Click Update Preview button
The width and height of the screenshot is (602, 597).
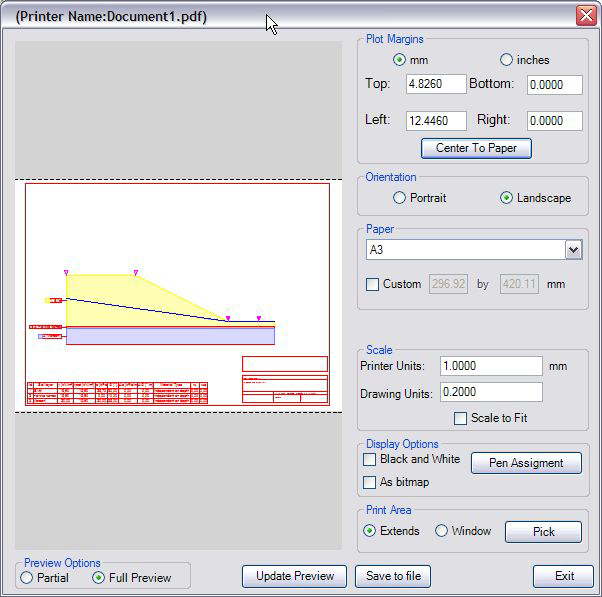tap(294, 576)
